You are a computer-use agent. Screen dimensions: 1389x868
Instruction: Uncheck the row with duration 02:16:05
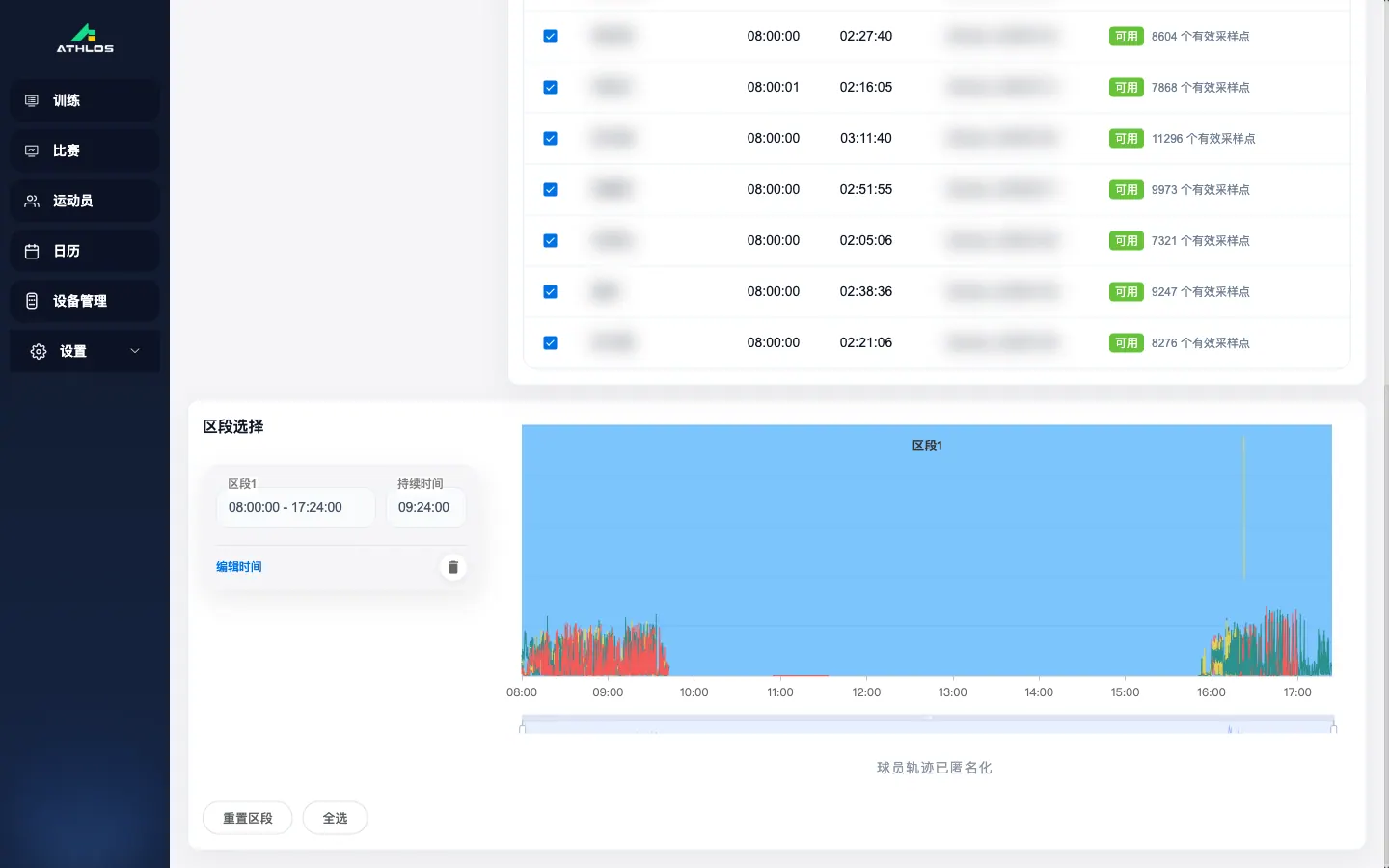(x=550, y=87)
